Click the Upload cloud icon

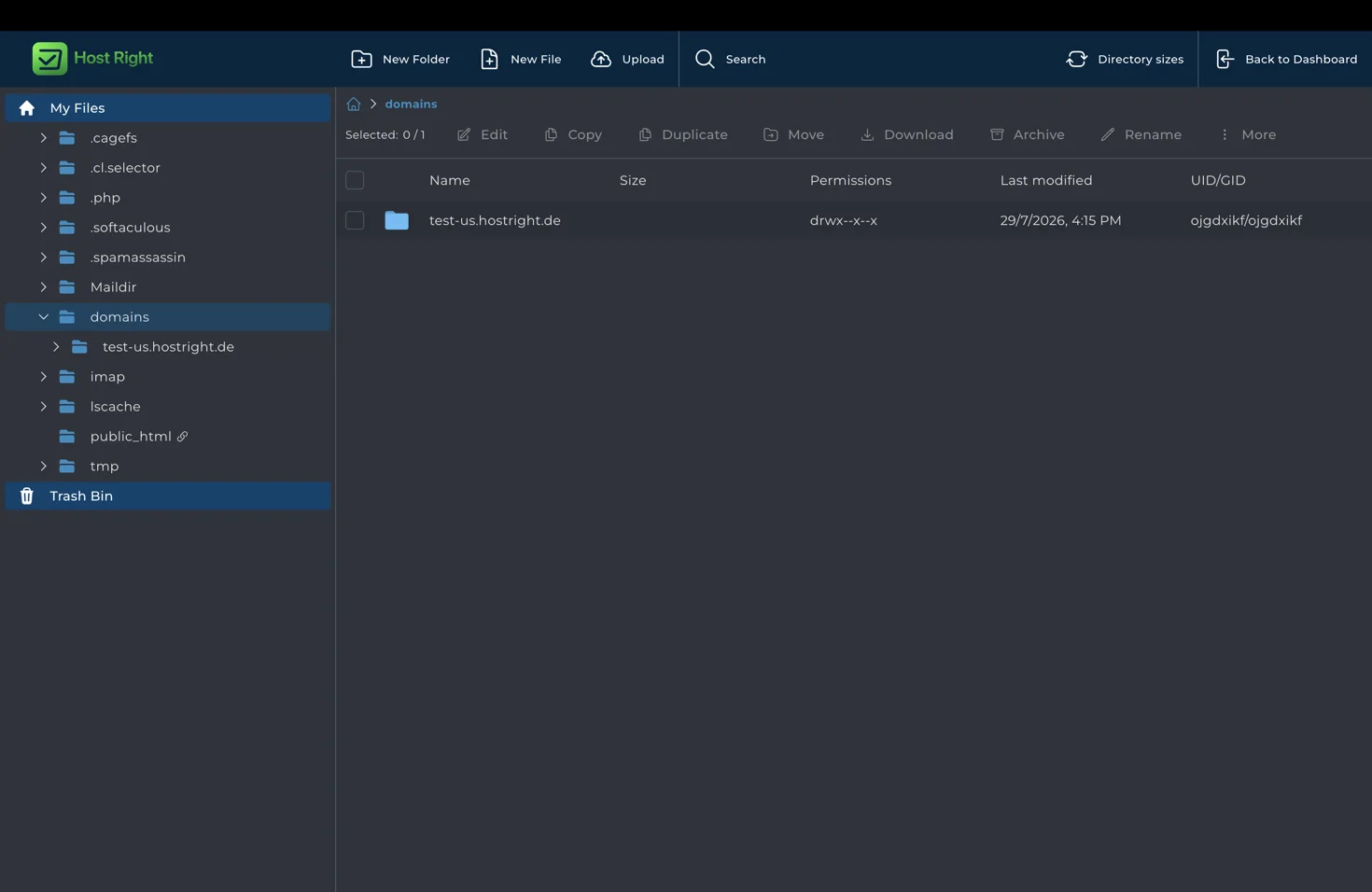click(601, 59)
